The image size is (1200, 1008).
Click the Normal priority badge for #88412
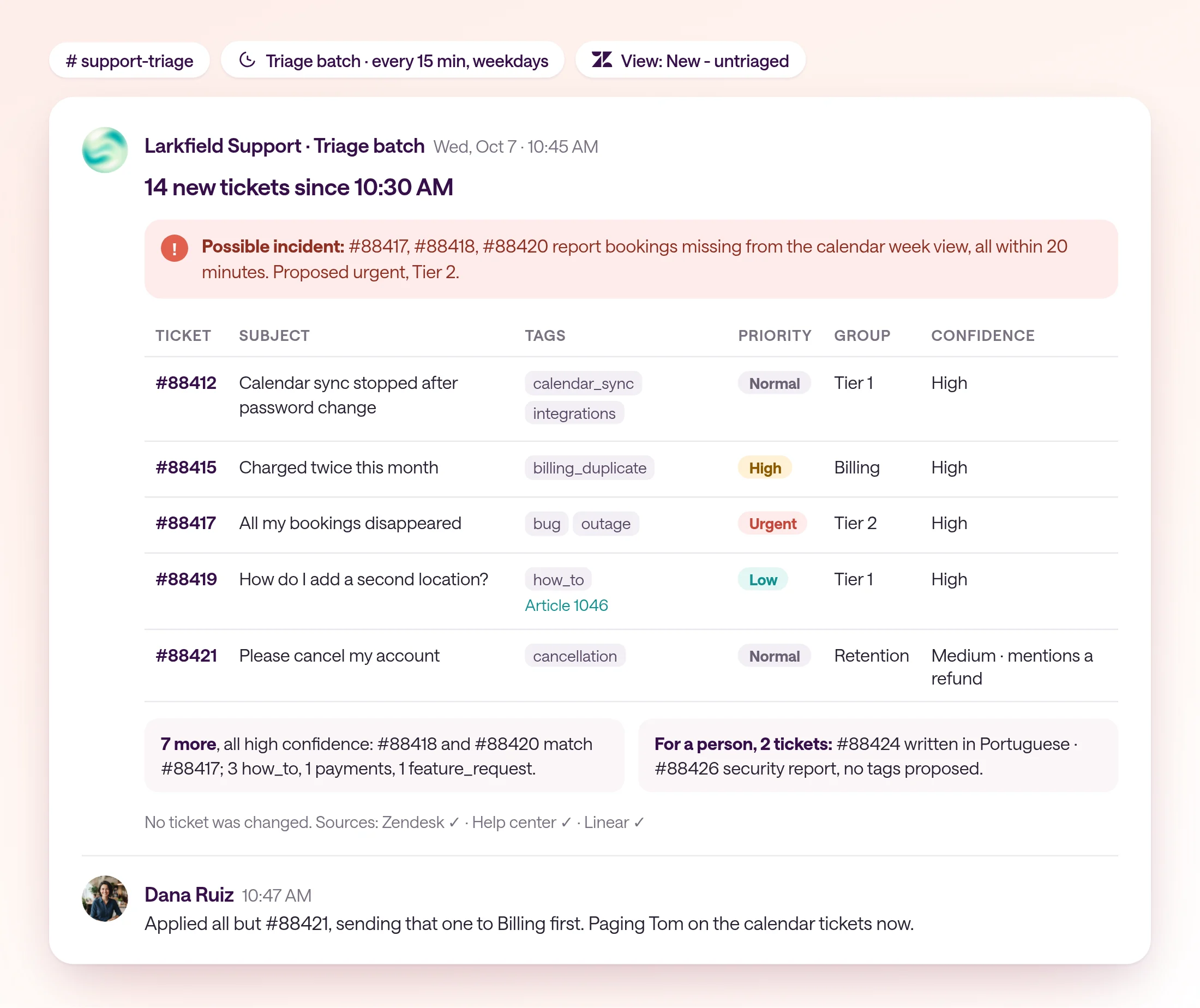[x=773, y=383]
